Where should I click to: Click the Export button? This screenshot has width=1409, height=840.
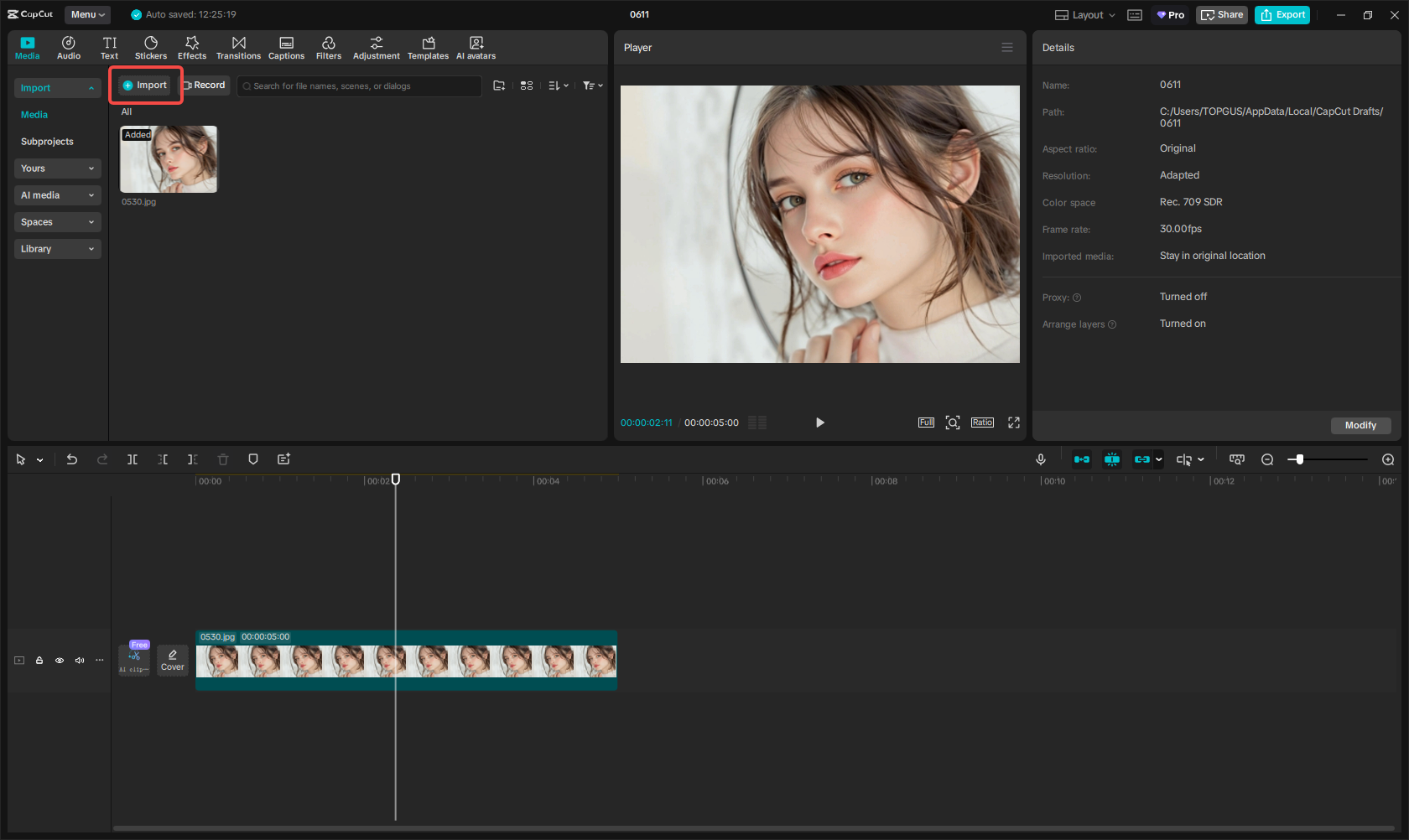[1282, 15]
